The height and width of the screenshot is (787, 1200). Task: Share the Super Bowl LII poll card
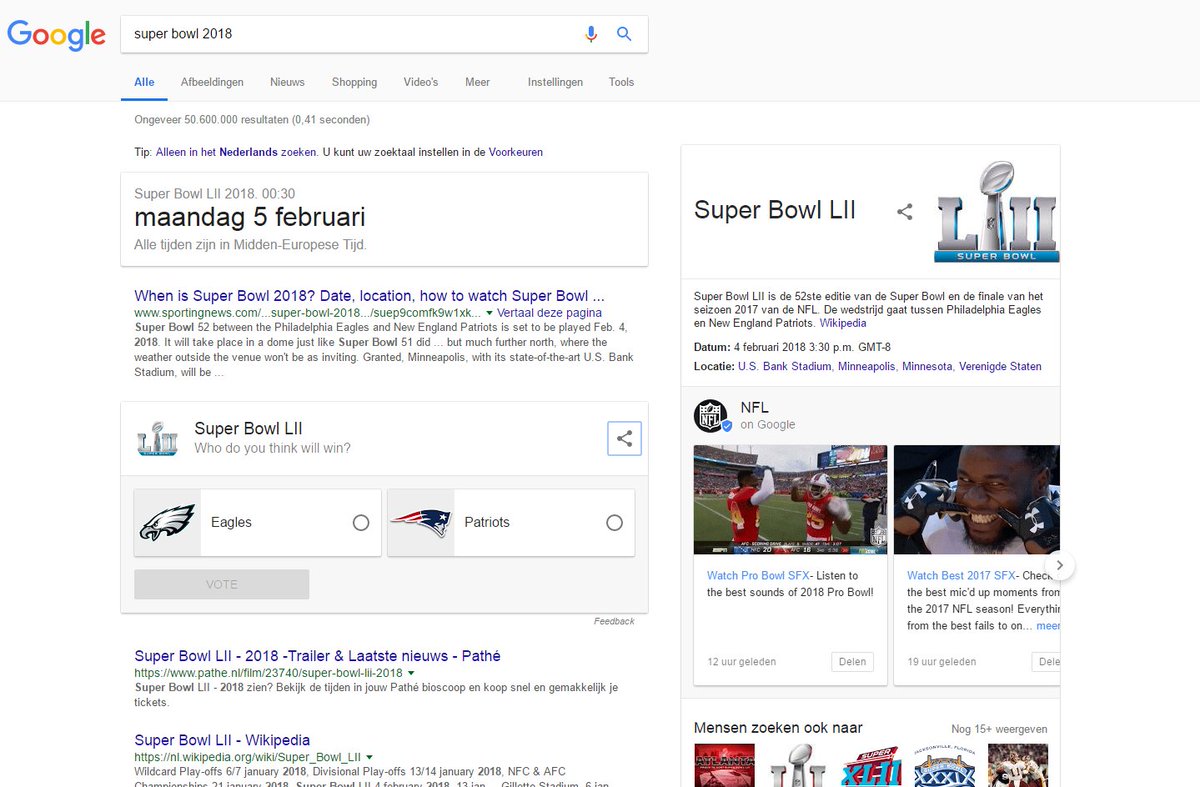(624, 438)
